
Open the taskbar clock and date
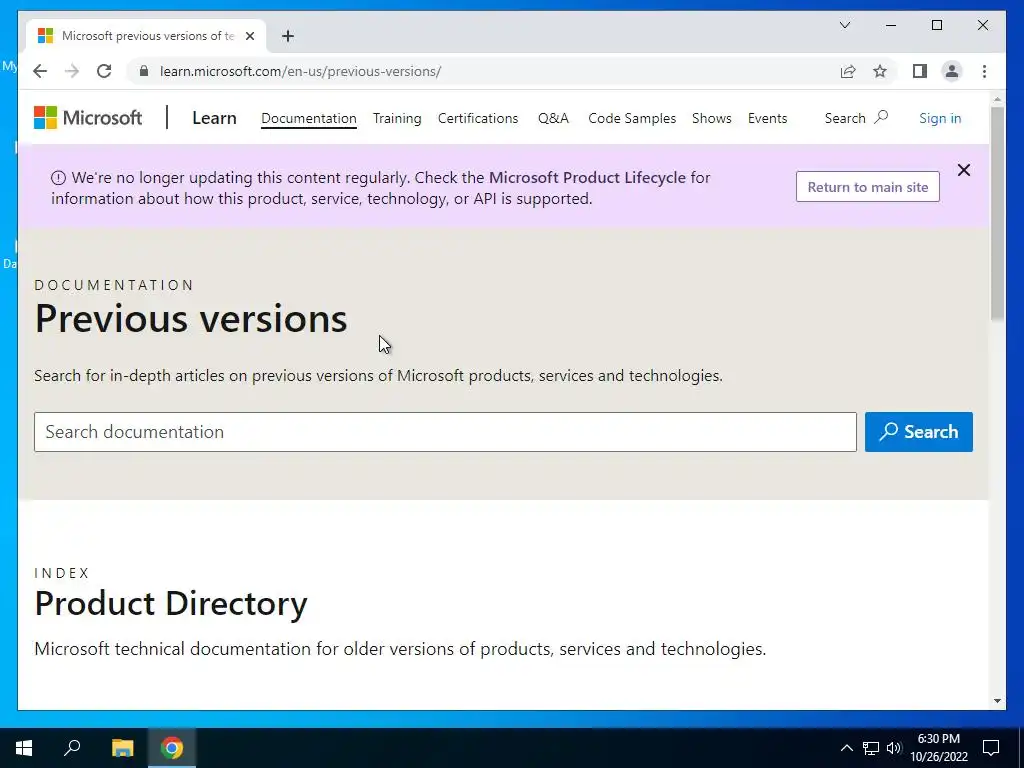[x=938, y=748]
